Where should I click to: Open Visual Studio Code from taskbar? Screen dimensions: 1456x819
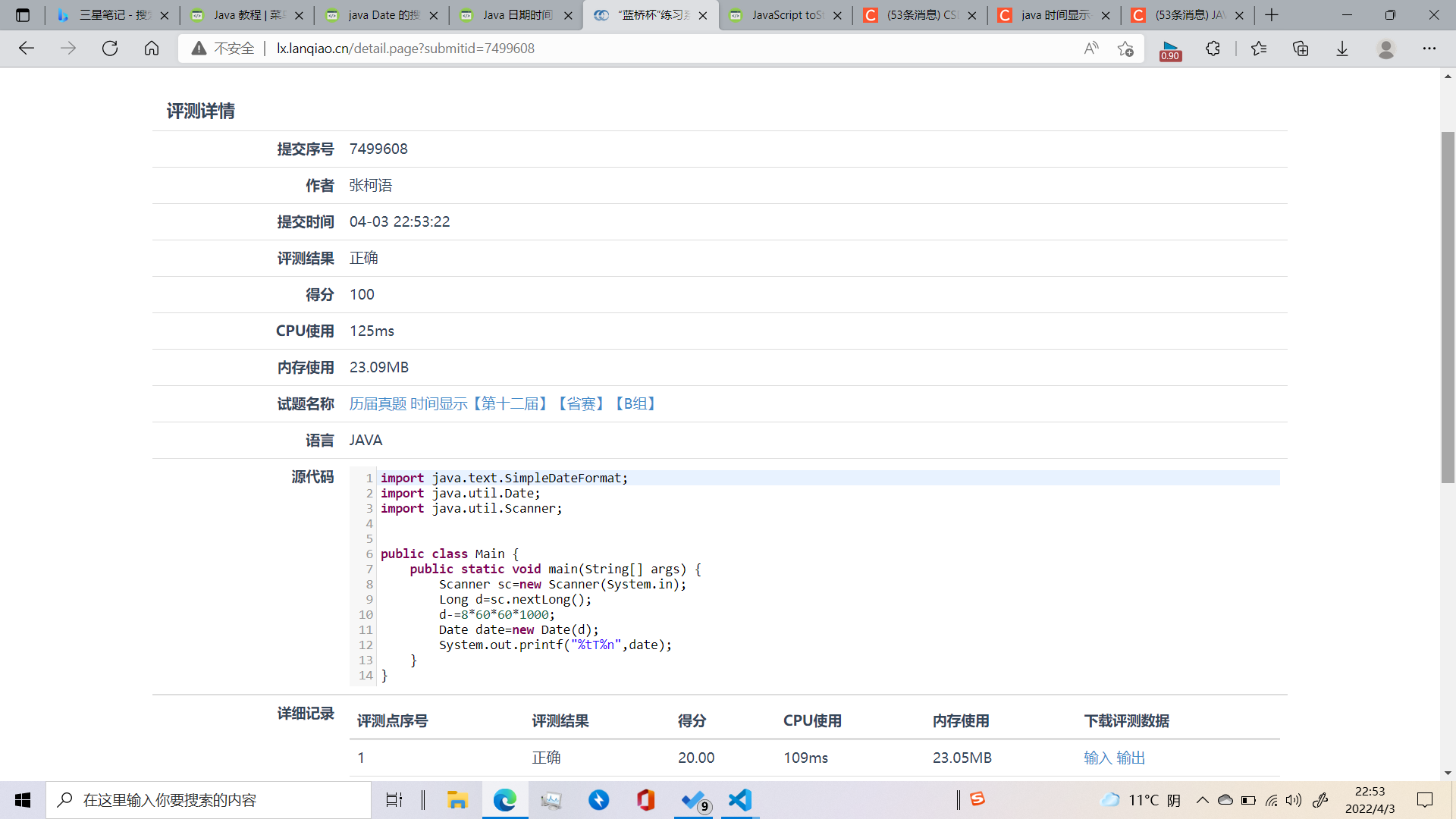(739, 800)
